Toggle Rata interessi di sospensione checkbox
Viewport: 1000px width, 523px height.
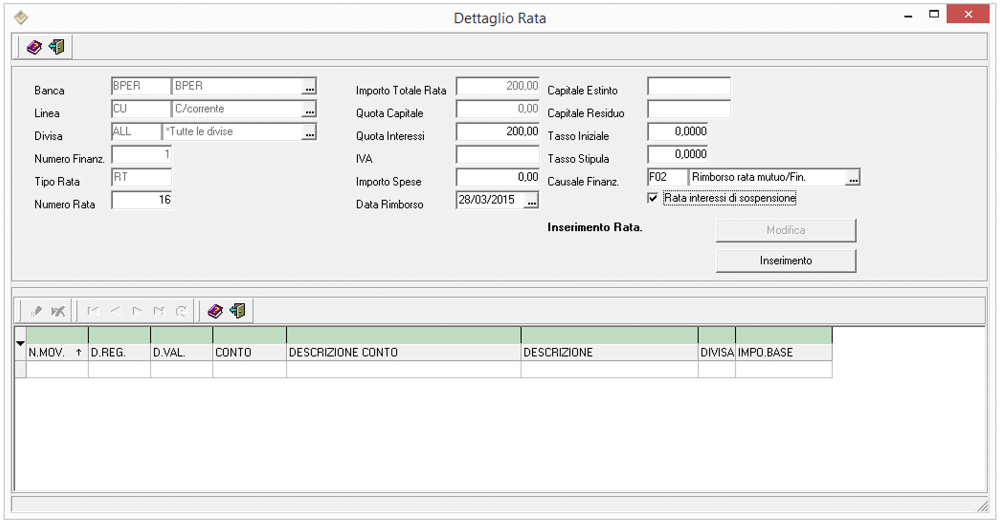(x=654, y=199)
